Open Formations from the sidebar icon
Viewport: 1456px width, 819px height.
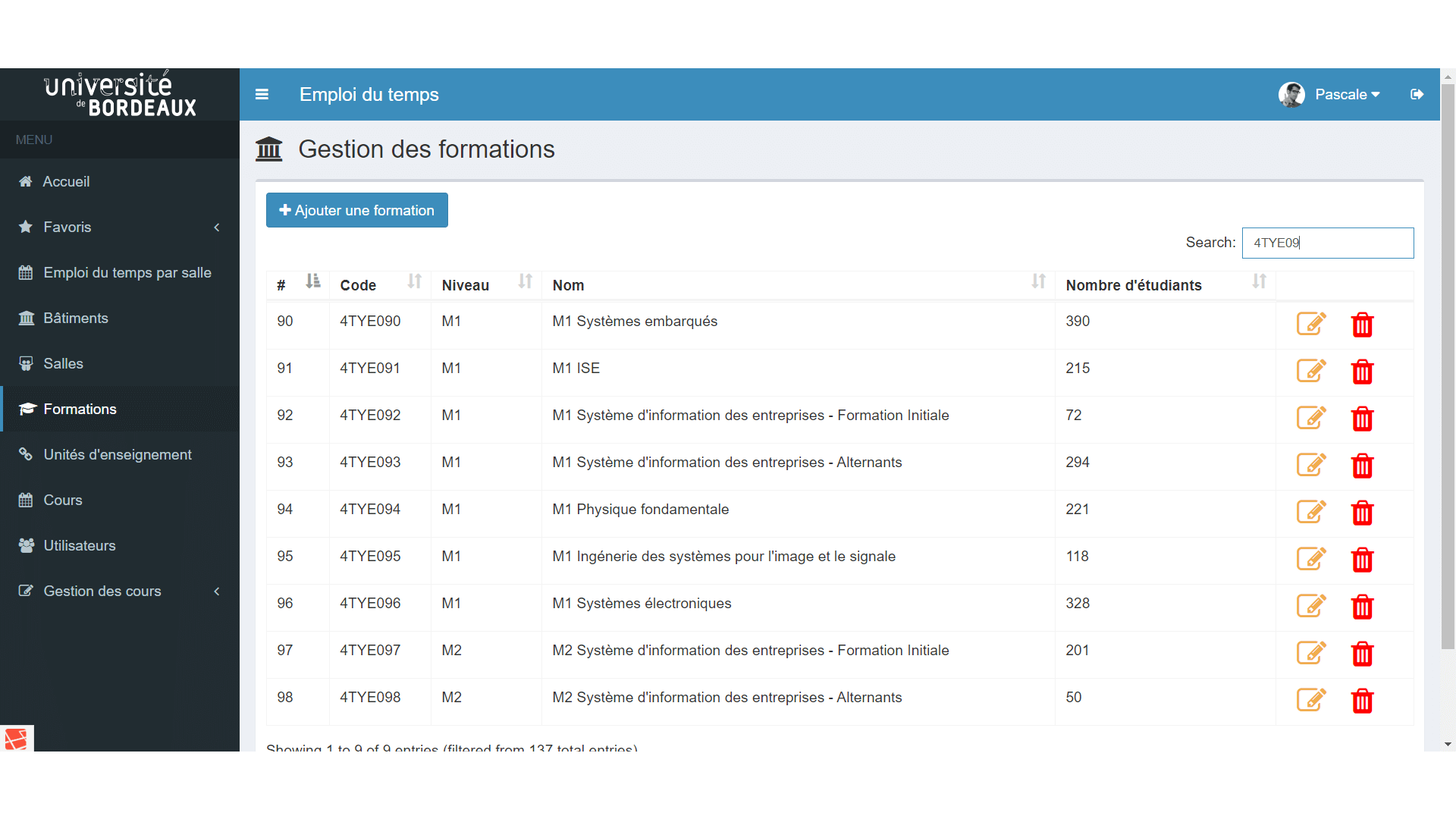[27, 409]
